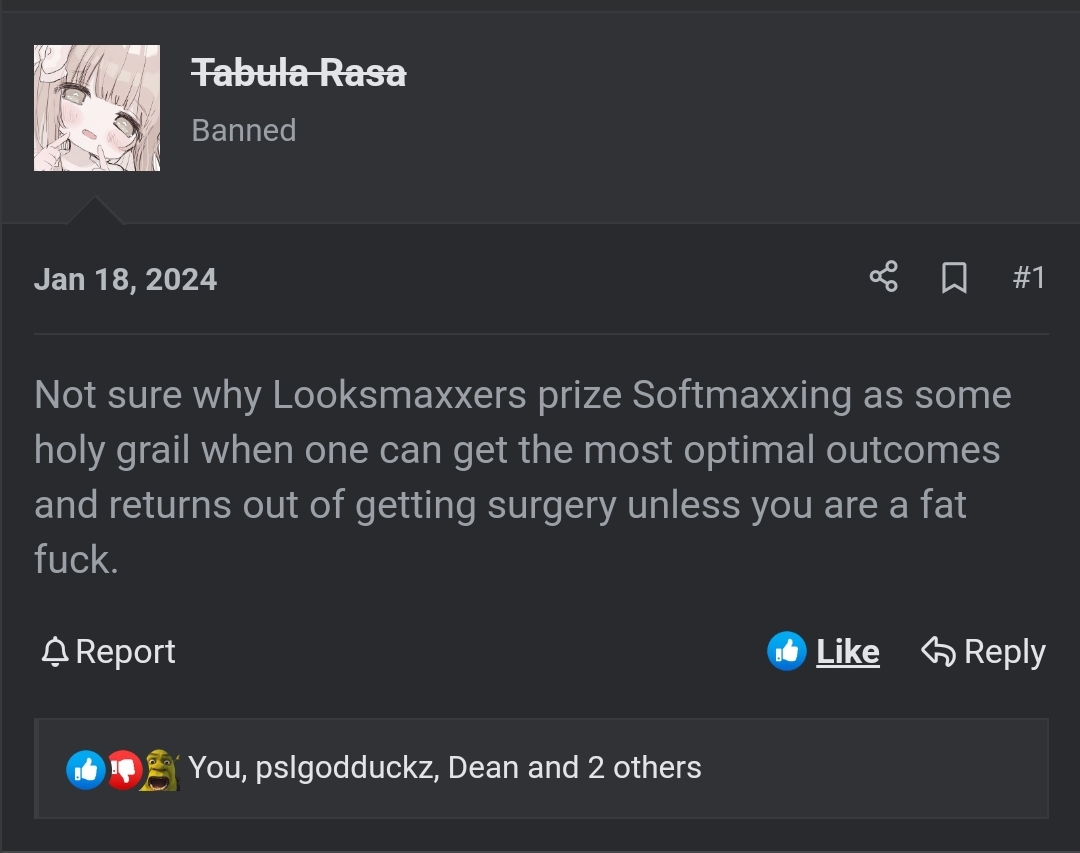This screenshot has width=1080, height=853.
Task: Click the thumbs-up reaction in the reaction bar
Action: pos(86,769)
